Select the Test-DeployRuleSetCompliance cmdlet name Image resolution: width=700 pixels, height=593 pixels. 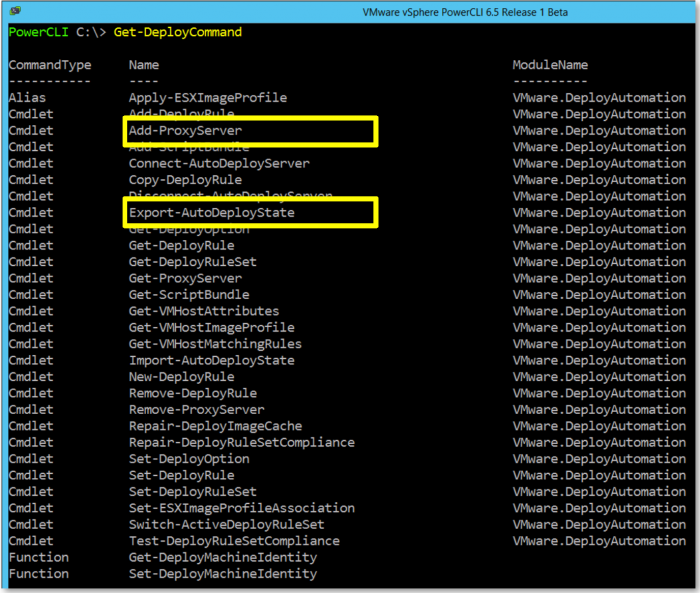(234, 541)
